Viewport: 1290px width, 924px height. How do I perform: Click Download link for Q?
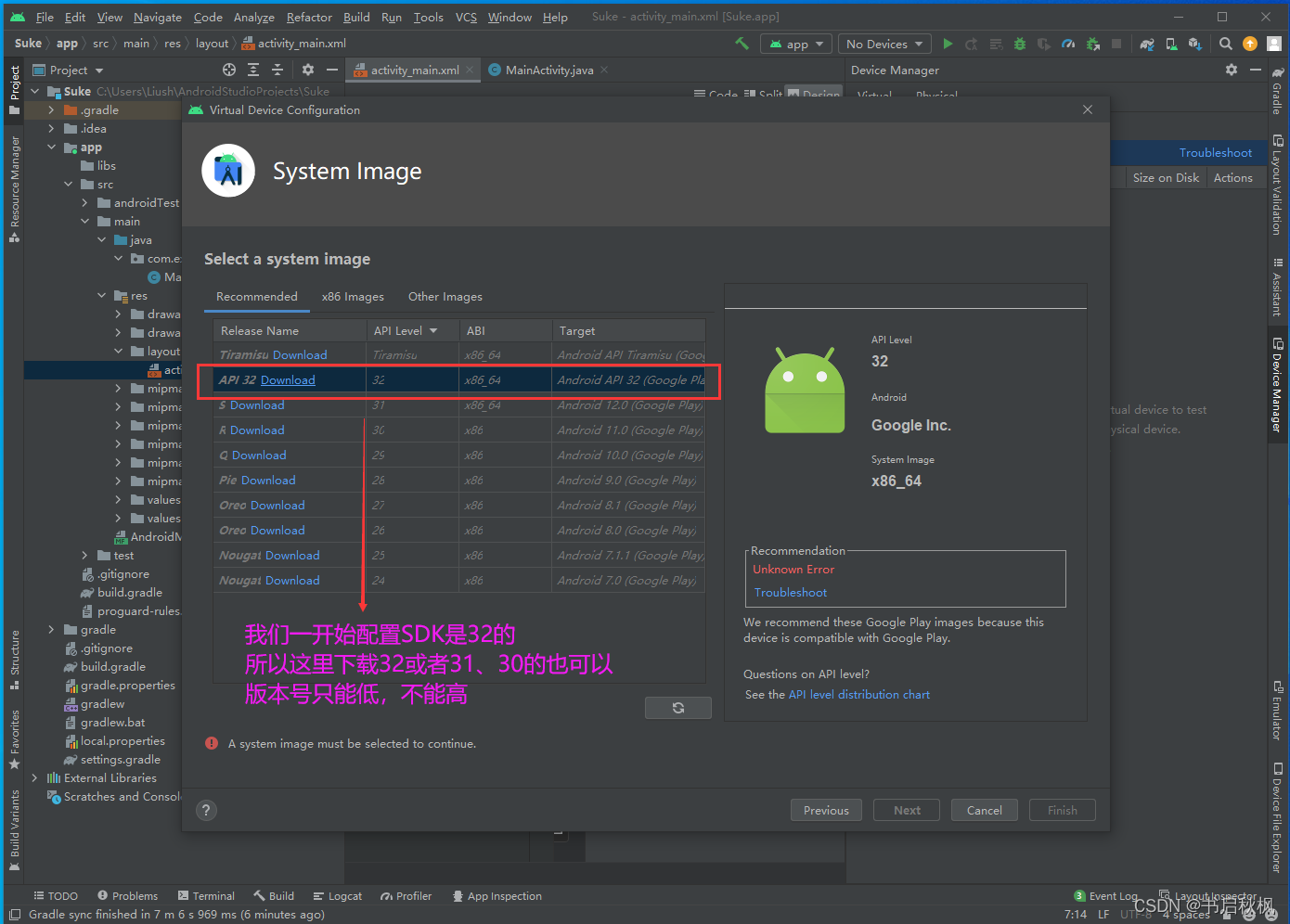click(259, 456)
